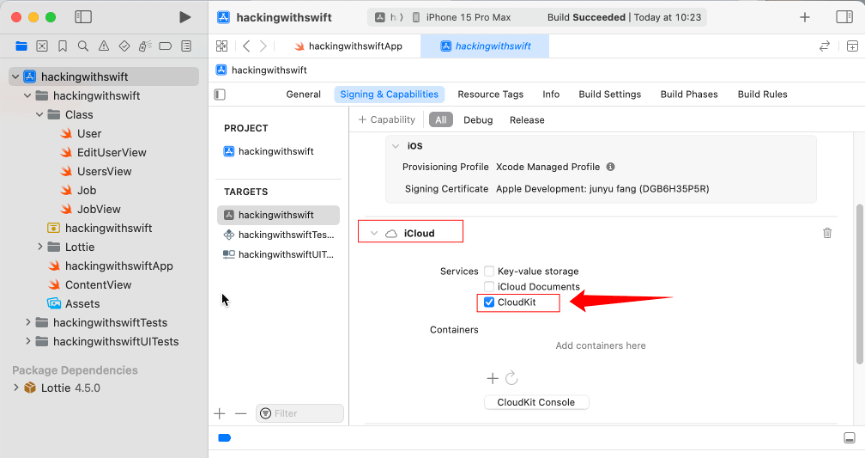Viewport: 866px width, 458px height.
Task: Open the Breakpoint navigator icon
Action: coord(165,46)
